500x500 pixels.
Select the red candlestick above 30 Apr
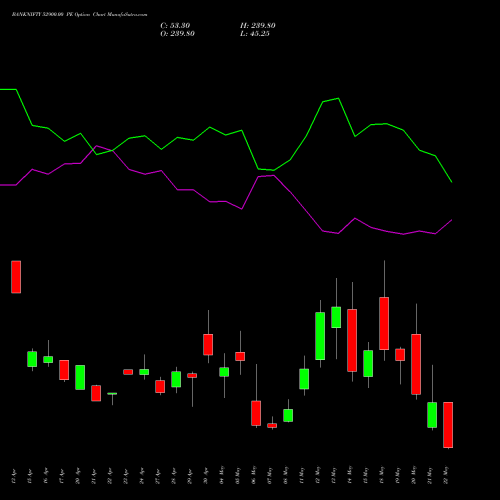point(208,344)
